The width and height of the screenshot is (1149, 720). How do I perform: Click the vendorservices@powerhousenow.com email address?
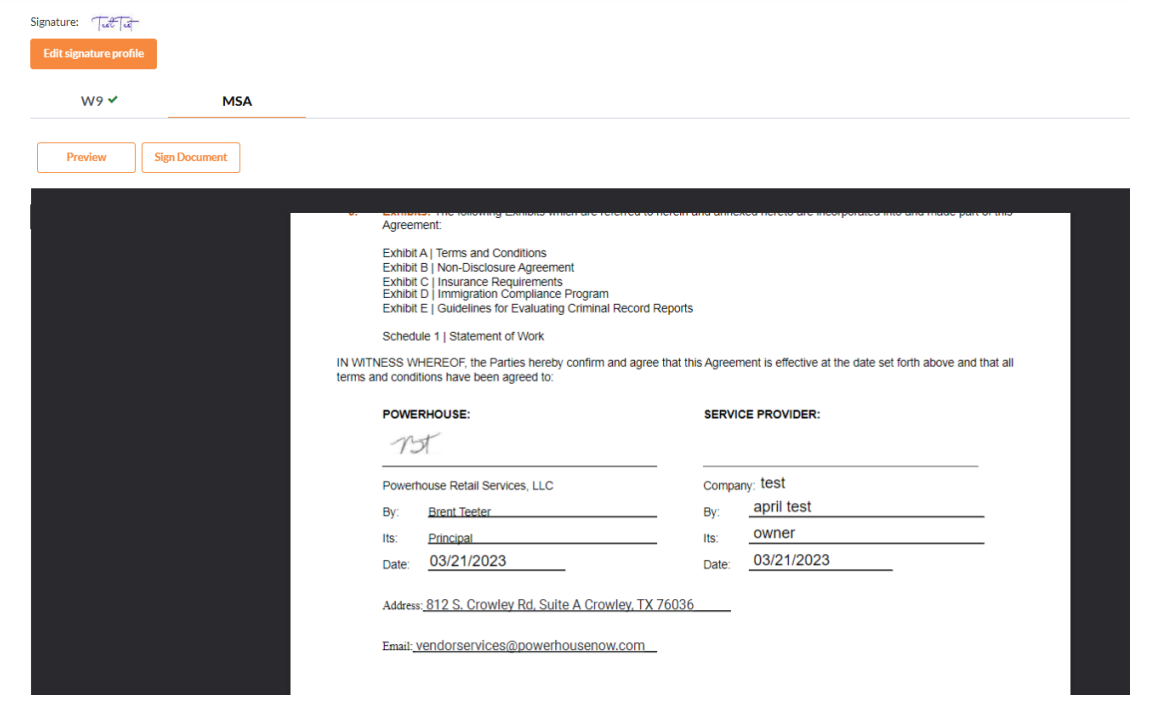tap(530, 645)
